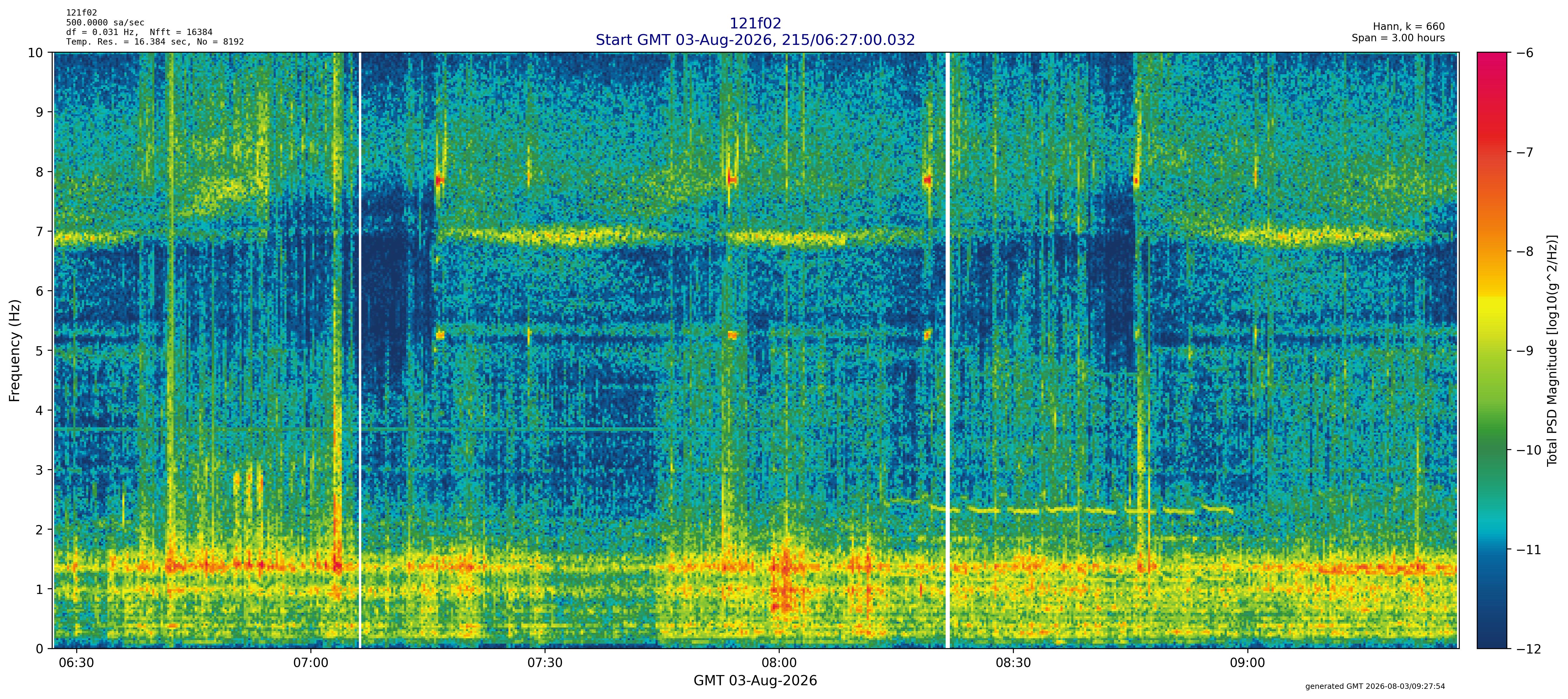Select the frequency axis tick label "5"

point(39,351)
